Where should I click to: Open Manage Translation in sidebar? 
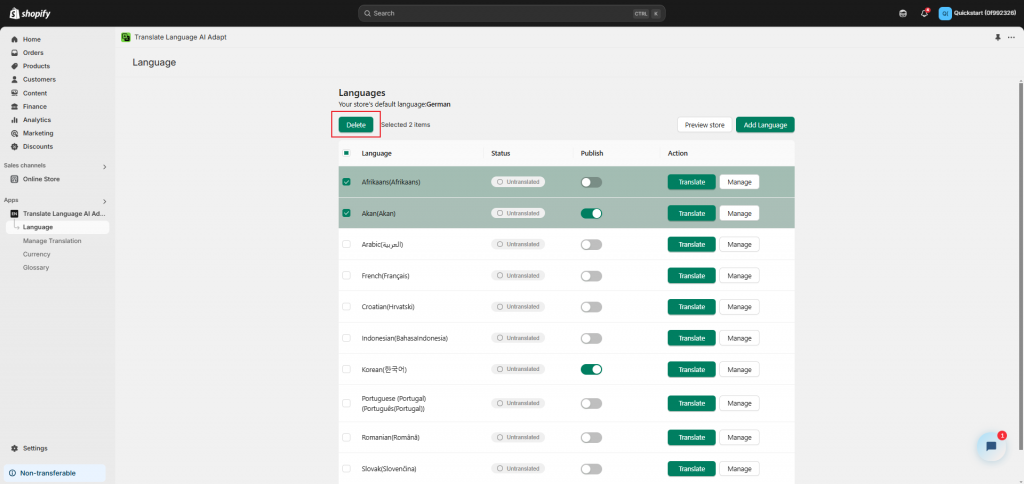(x=52, y=241)
